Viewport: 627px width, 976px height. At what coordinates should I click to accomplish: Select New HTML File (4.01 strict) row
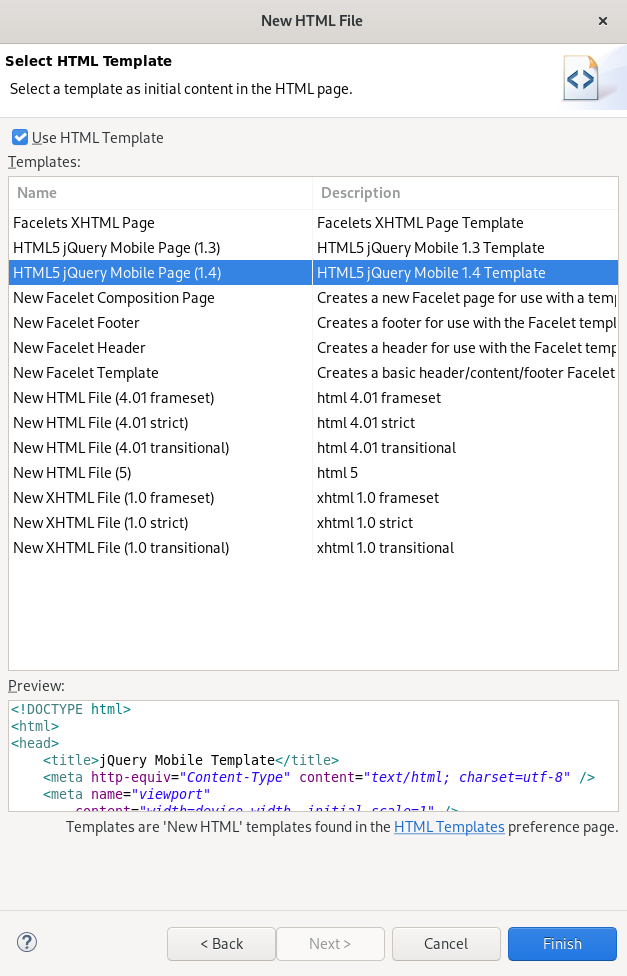[x=100, y=423]
